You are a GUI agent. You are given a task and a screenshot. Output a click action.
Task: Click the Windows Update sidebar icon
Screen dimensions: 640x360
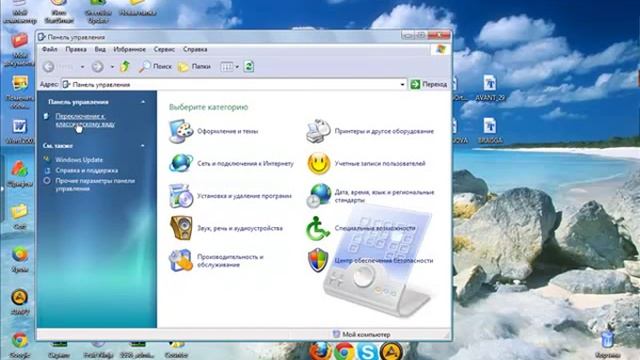pyautogui.click(x=47, y=159)
